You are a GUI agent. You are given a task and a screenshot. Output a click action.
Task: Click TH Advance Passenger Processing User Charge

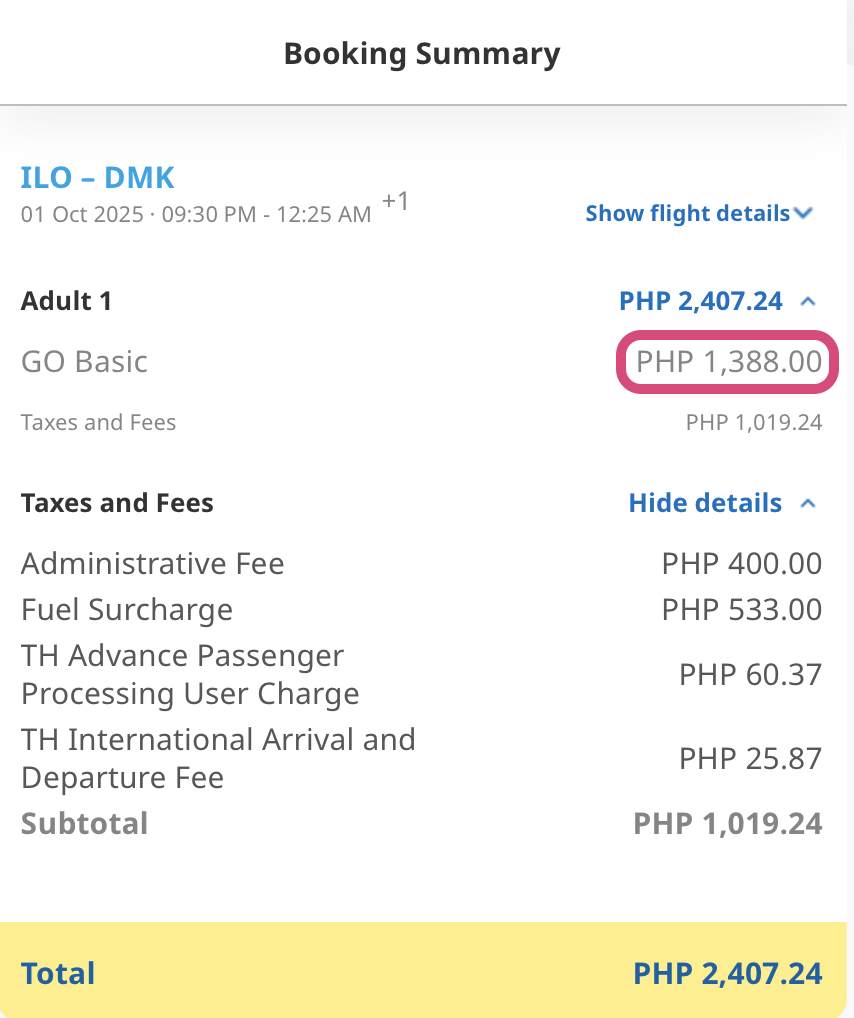coord(190,675)
